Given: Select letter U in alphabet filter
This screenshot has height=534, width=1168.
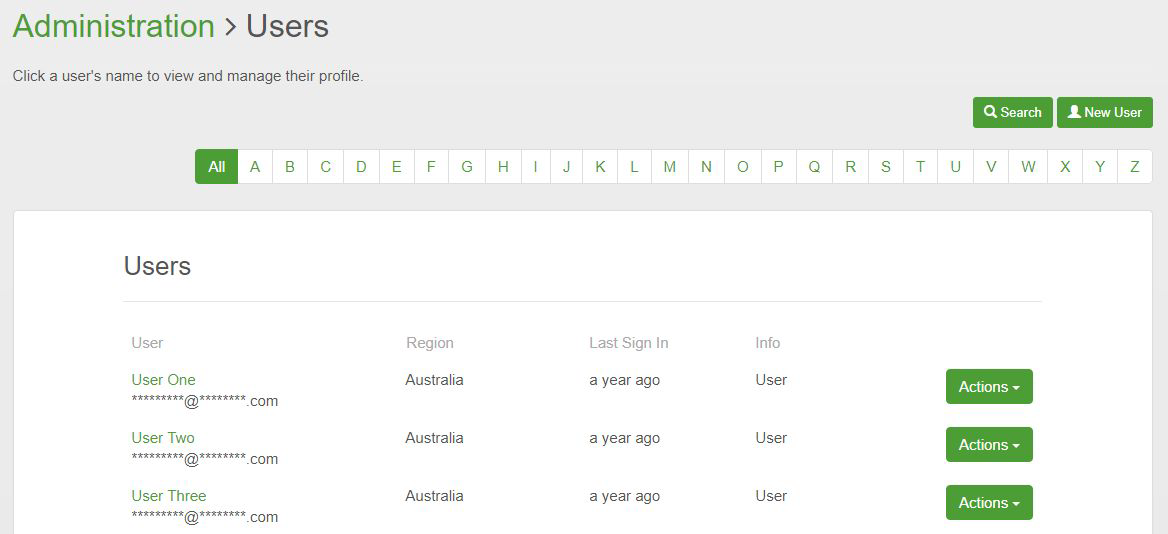Looking at the screenshot, I should click(x=955, y=167).
